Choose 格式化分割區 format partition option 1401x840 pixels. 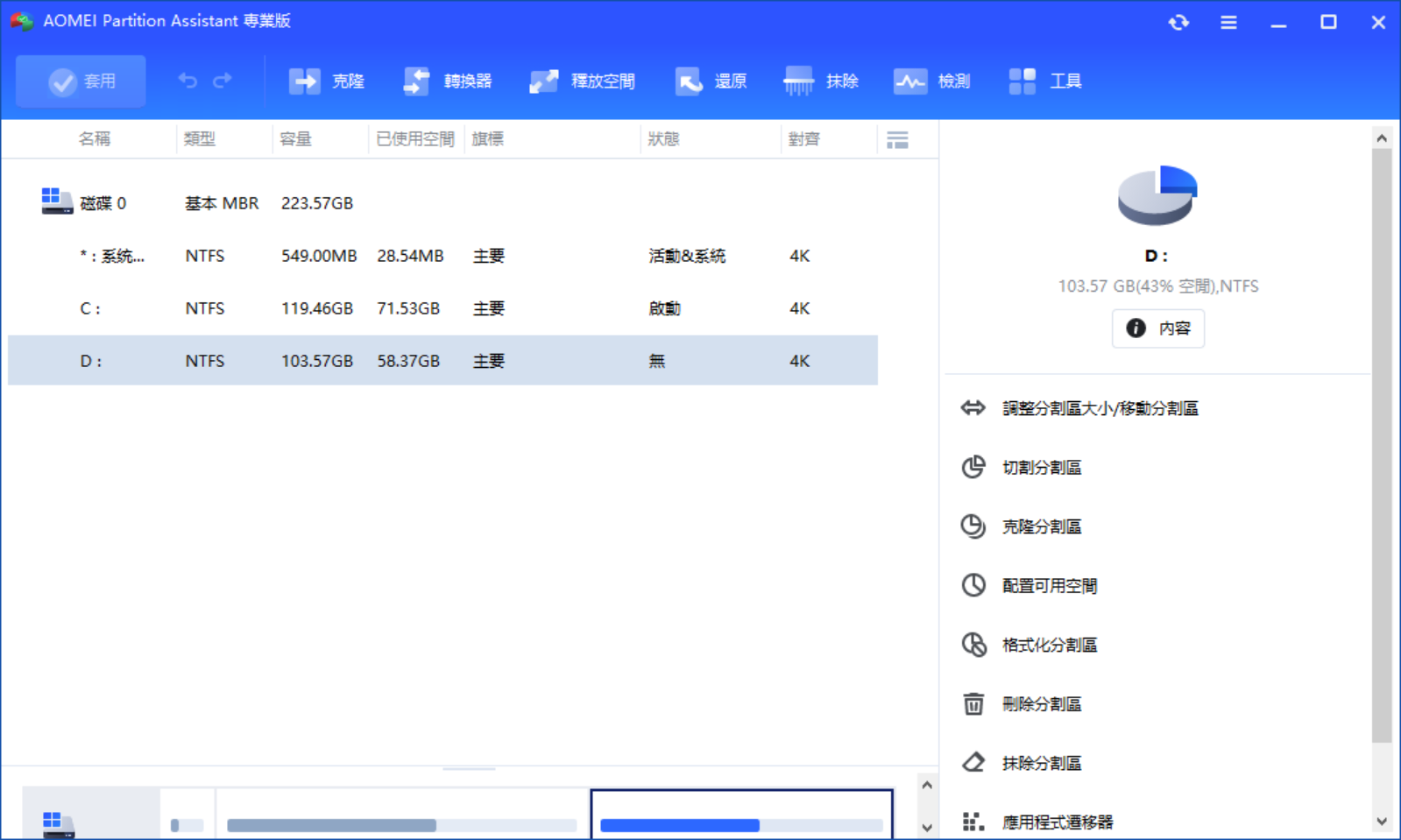pos(1029,645)
